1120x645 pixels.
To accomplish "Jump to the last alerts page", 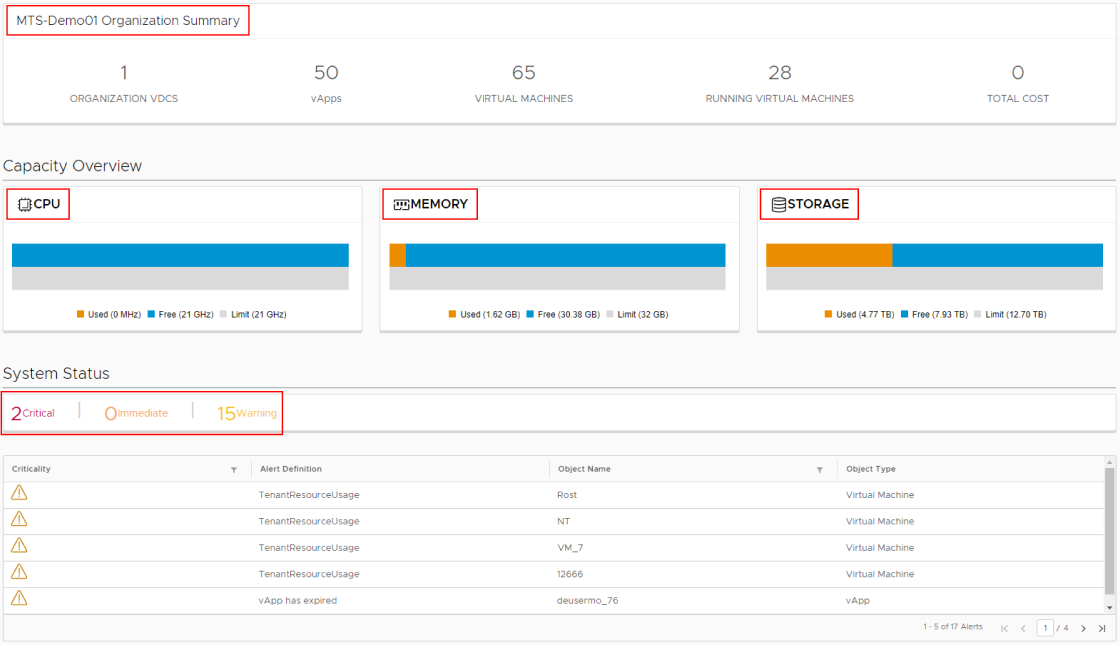I will (x=1102, y=628).
